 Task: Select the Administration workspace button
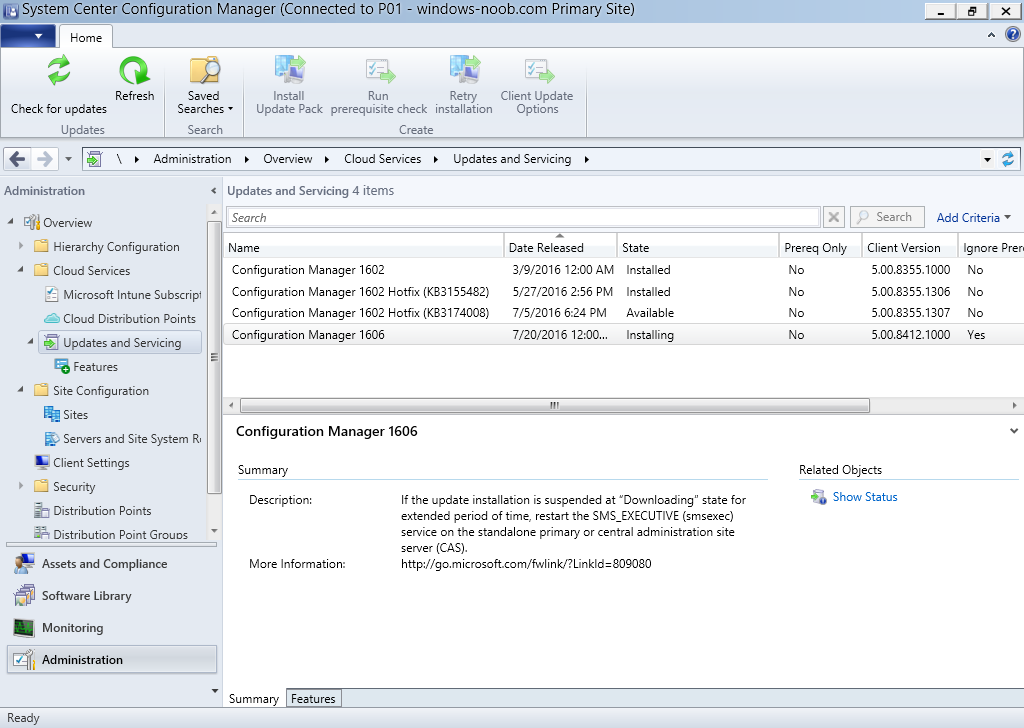[x=112, y=659]
